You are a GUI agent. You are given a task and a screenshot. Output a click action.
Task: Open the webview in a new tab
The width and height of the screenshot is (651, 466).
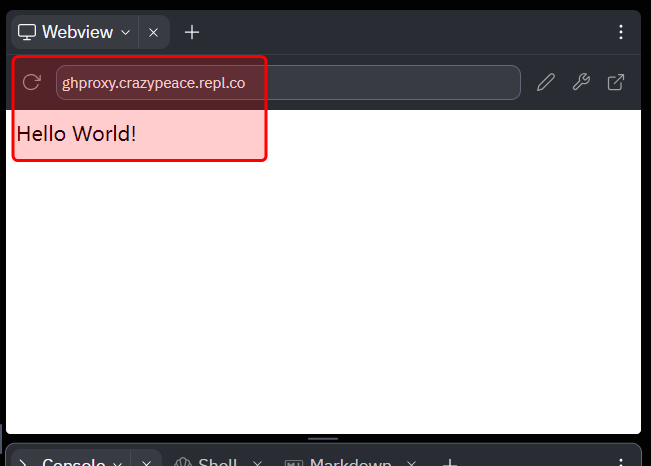coord(617,83)
